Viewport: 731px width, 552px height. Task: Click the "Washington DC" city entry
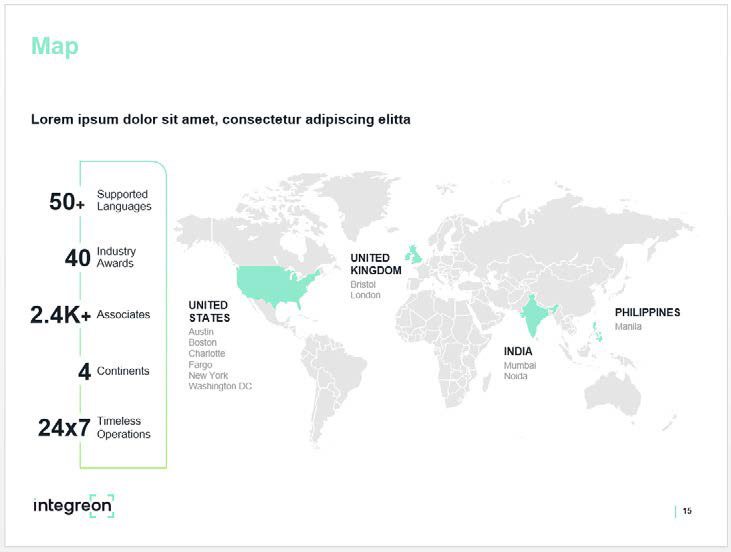point(220,386)
